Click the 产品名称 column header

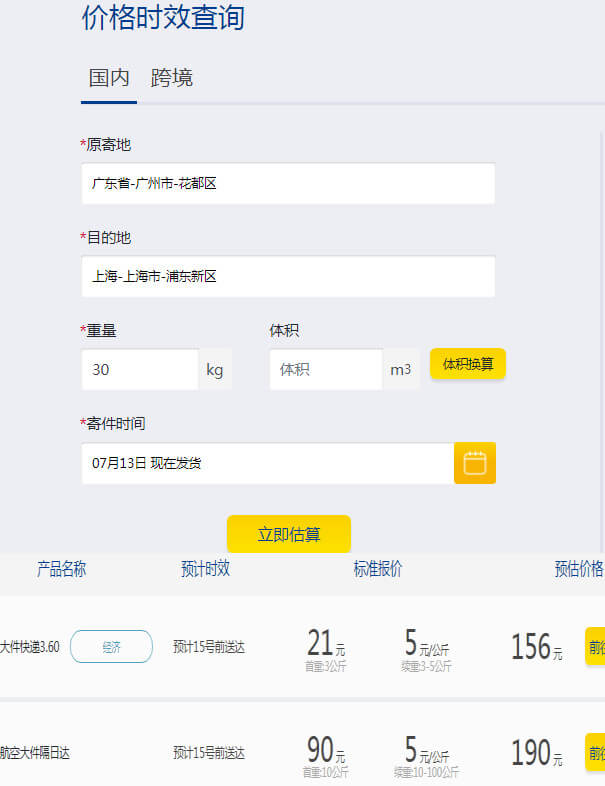[61, 569]
